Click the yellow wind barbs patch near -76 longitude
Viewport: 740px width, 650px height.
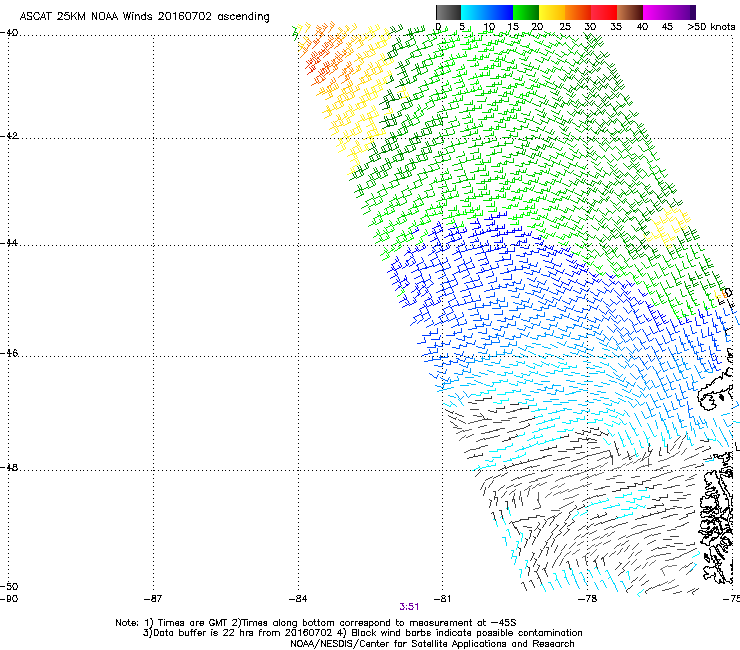[x=668, y=227]
